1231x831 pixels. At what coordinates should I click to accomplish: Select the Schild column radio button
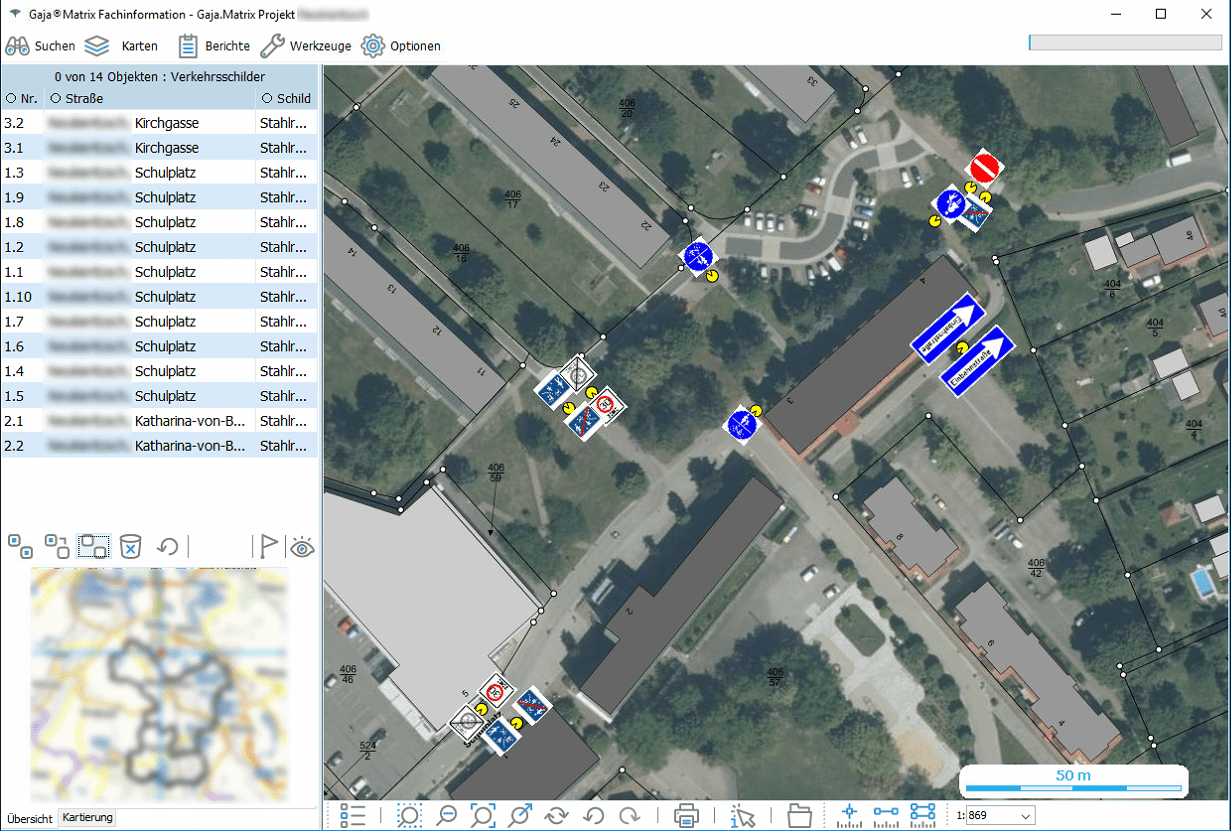click(x=266, y=99)
